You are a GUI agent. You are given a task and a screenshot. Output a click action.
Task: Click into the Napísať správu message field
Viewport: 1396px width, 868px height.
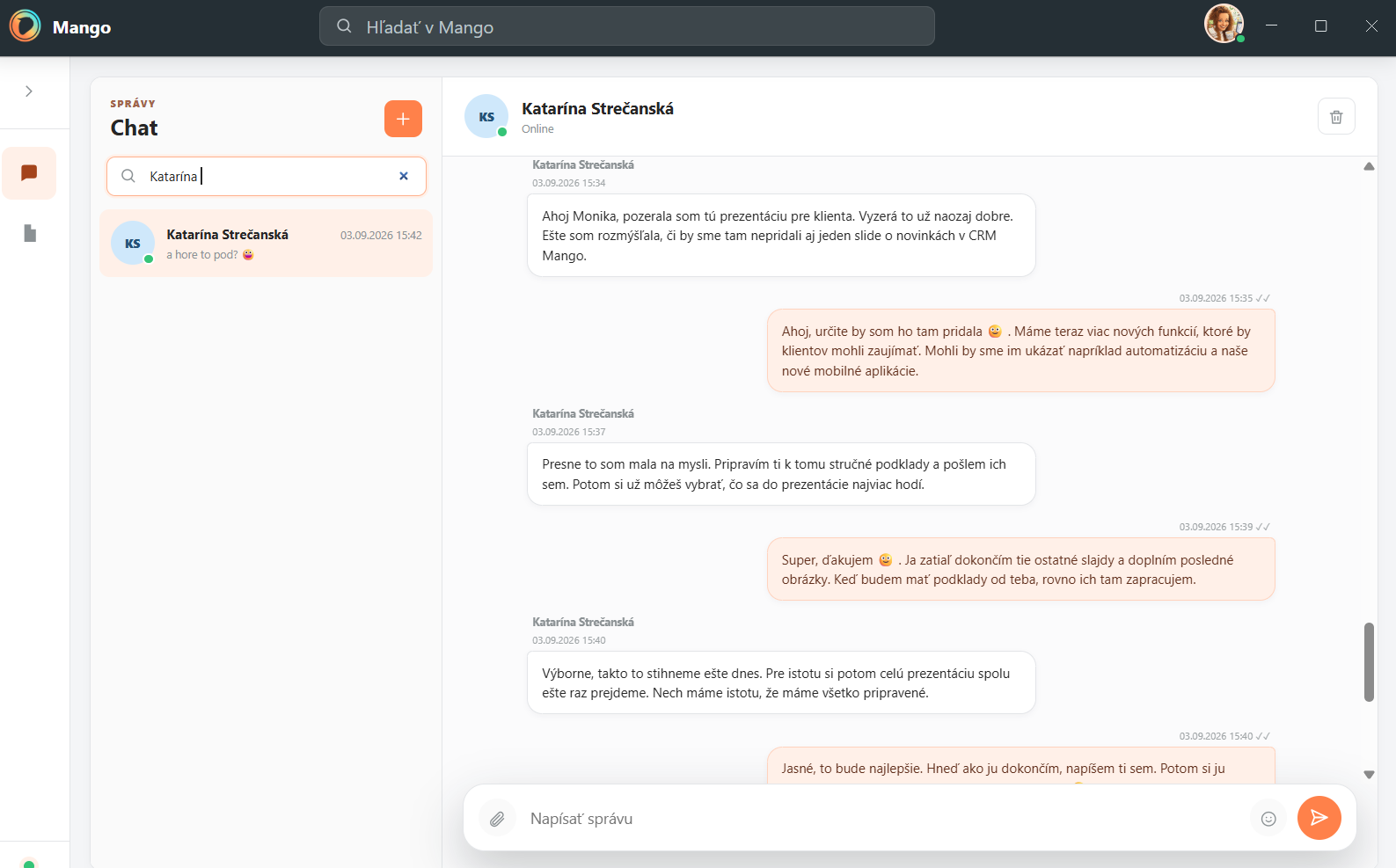click(882, 819)
